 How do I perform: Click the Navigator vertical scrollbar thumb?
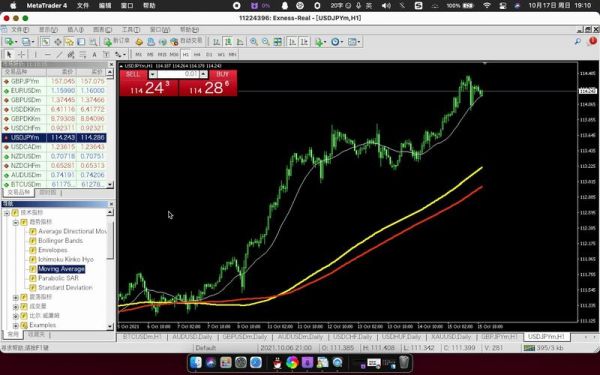click(110, 240)
